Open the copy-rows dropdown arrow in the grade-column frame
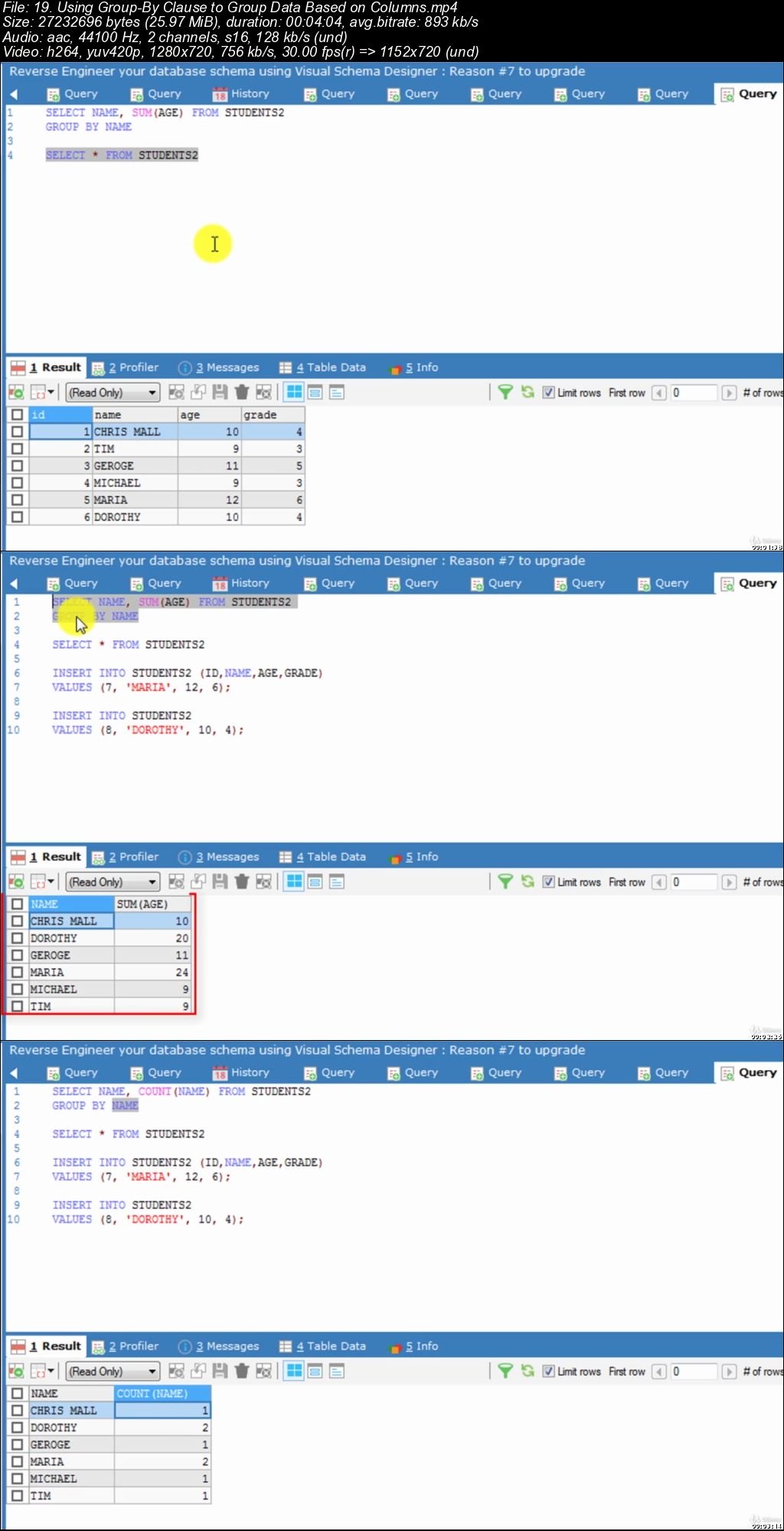Viewport: 784px width, 1531px height. tap(51, 392)
